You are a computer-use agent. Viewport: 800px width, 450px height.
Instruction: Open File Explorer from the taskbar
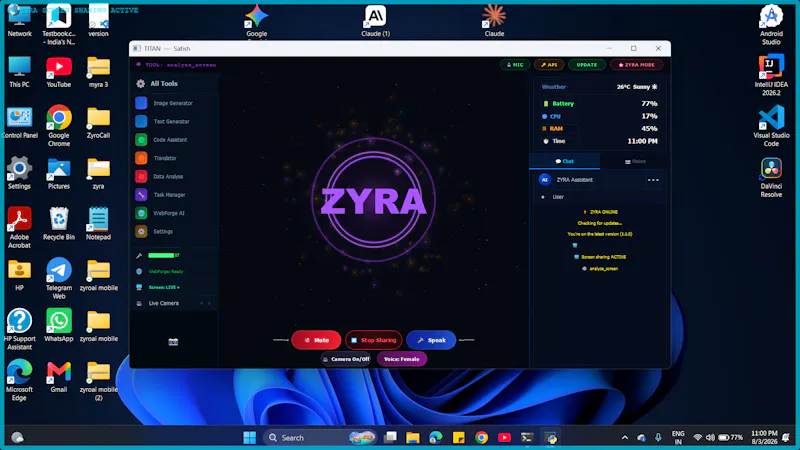click(413, 438)
